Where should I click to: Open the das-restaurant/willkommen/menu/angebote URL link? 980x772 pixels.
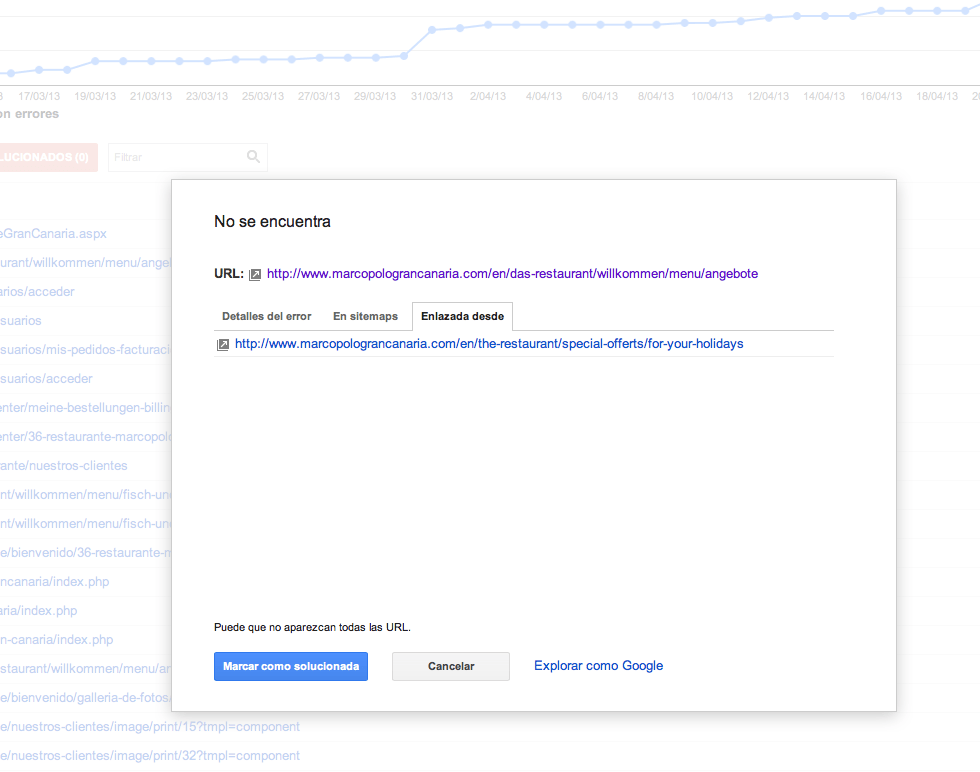tap(512, 274)
